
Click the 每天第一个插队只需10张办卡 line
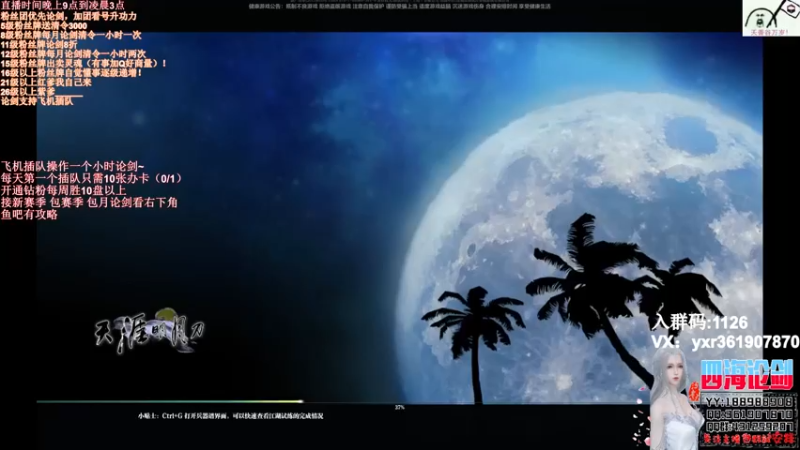coord(91,179)
